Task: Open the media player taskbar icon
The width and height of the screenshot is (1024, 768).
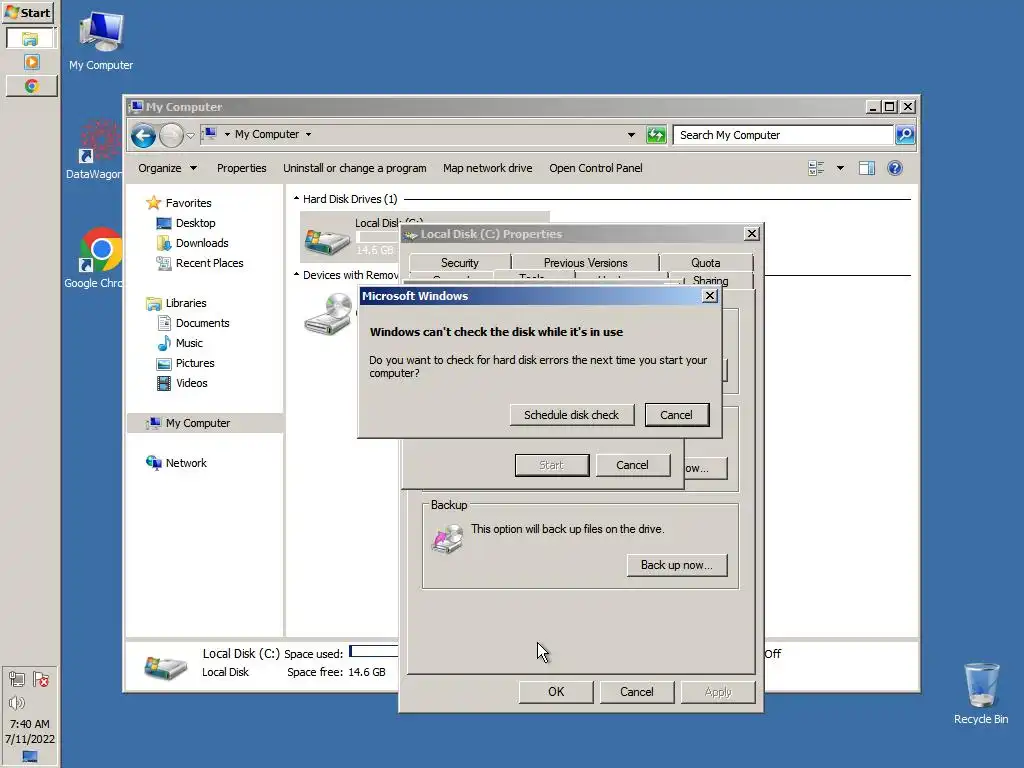Action: (31, 62)
